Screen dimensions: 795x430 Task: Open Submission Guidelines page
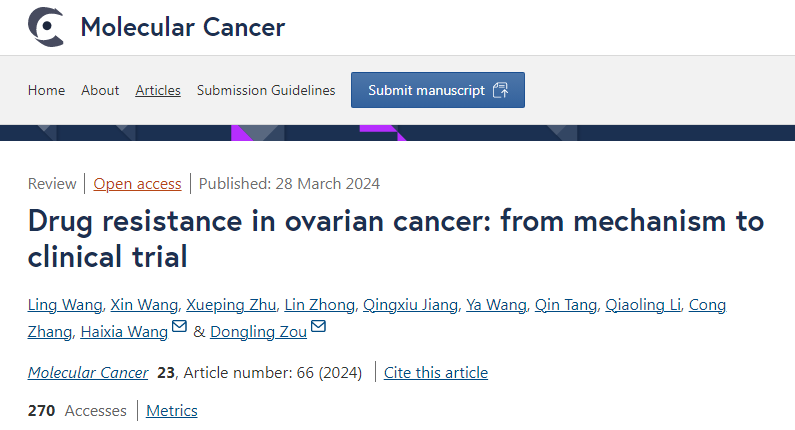click(266, 90)
